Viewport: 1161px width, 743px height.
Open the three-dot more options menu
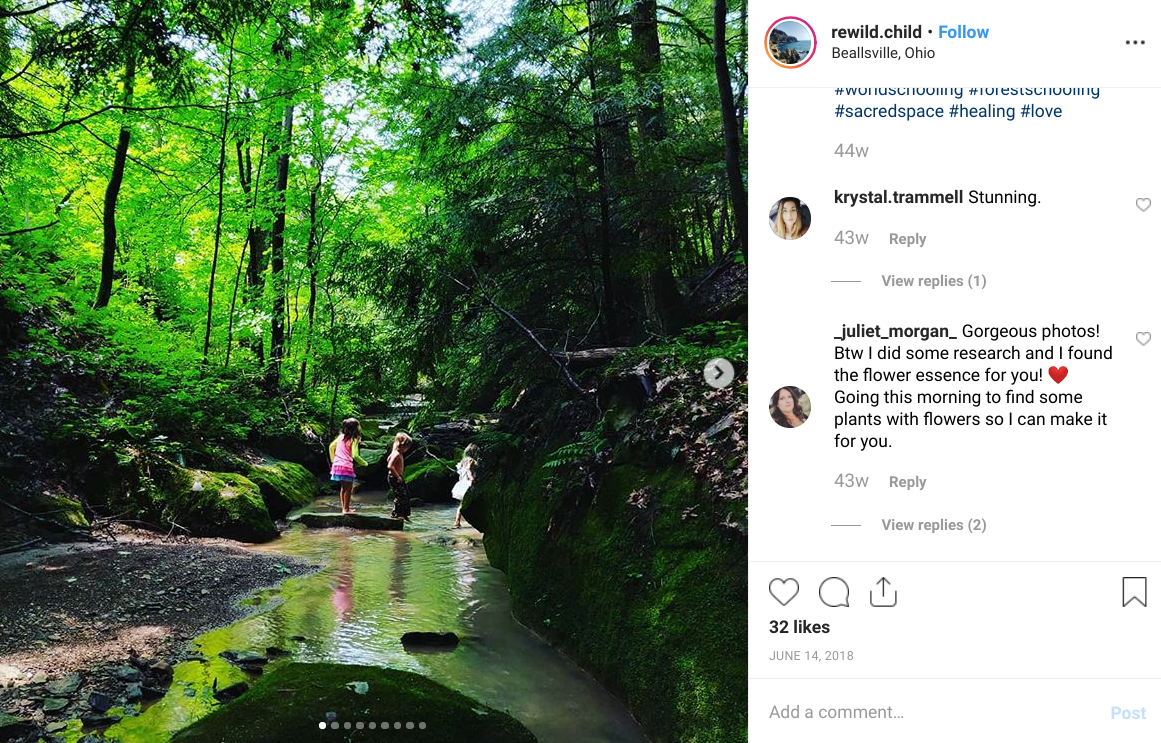[1135, 43]
